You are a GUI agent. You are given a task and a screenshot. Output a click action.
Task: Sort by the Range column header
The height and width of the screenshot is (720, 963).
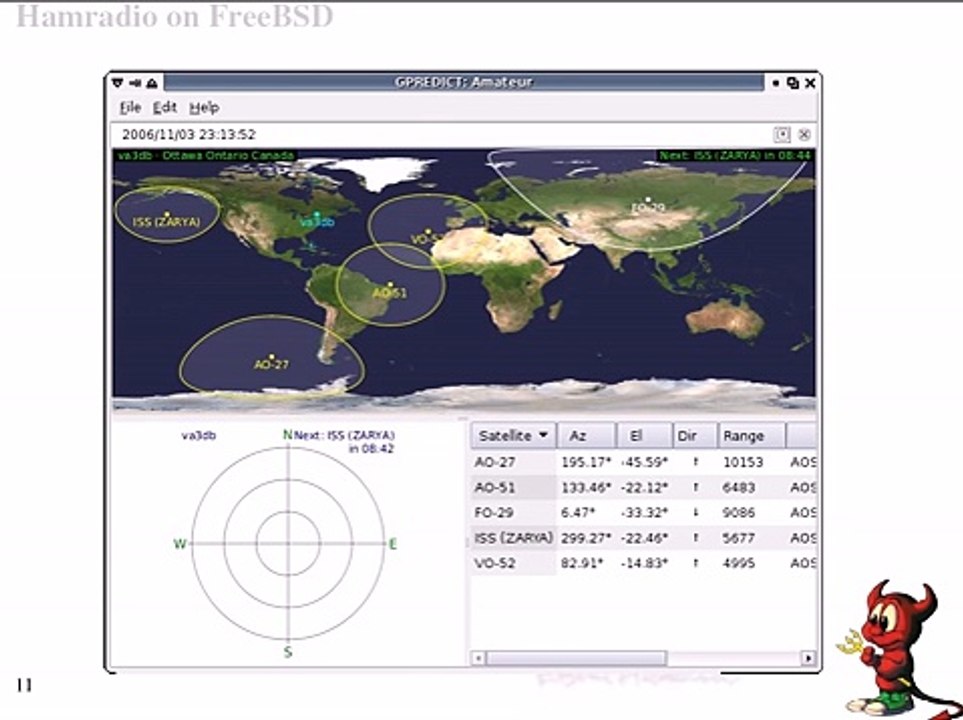coord(752,436)
